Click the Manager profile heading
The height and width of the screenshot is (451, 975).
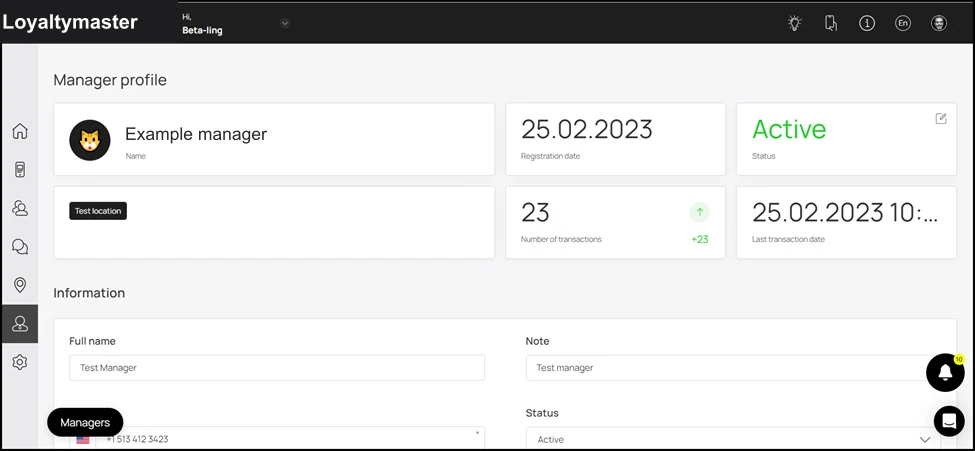tap(110, 80)
